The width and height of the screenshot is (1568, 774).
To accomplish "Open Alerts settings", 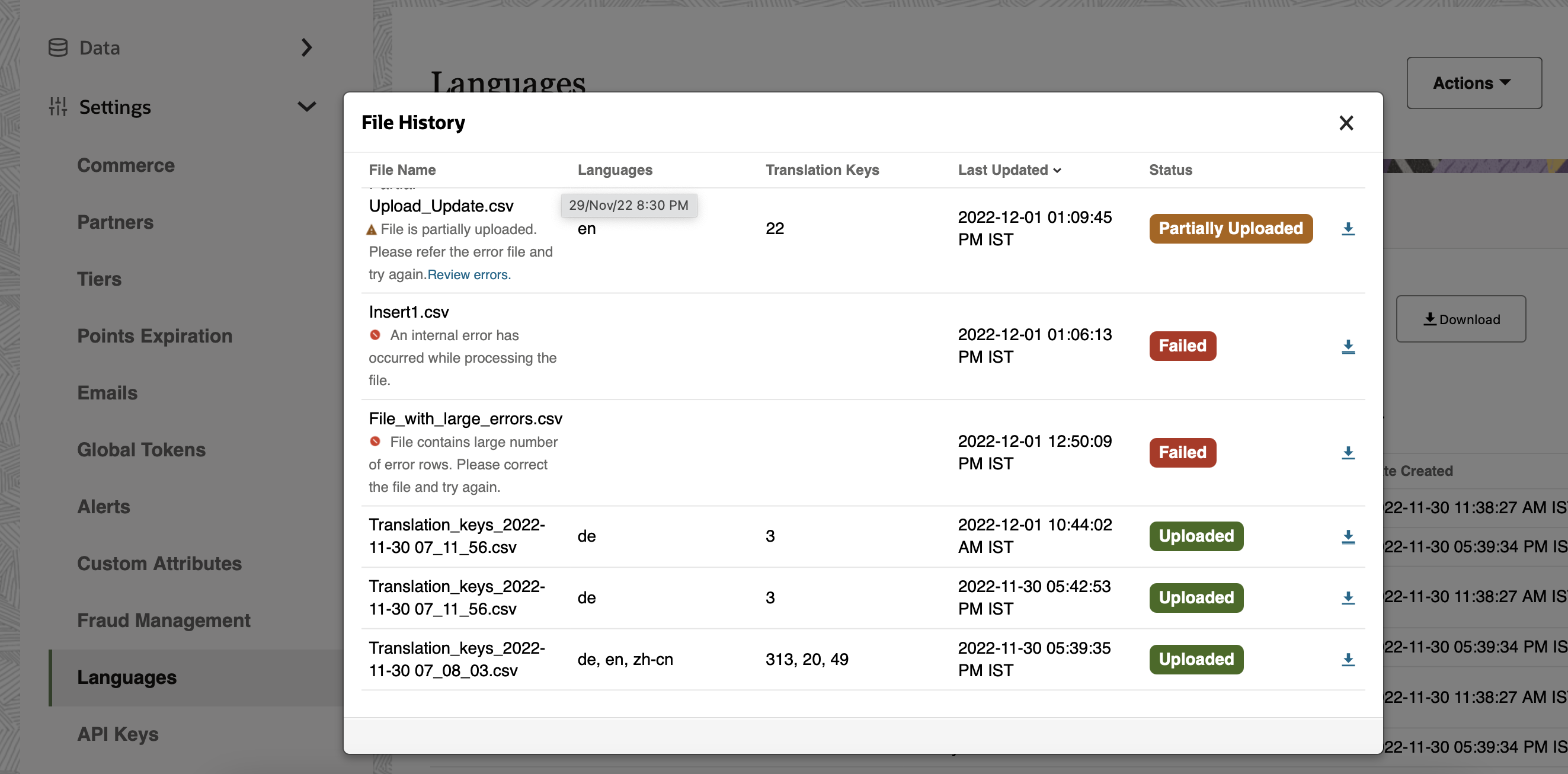I will (104, 507).
